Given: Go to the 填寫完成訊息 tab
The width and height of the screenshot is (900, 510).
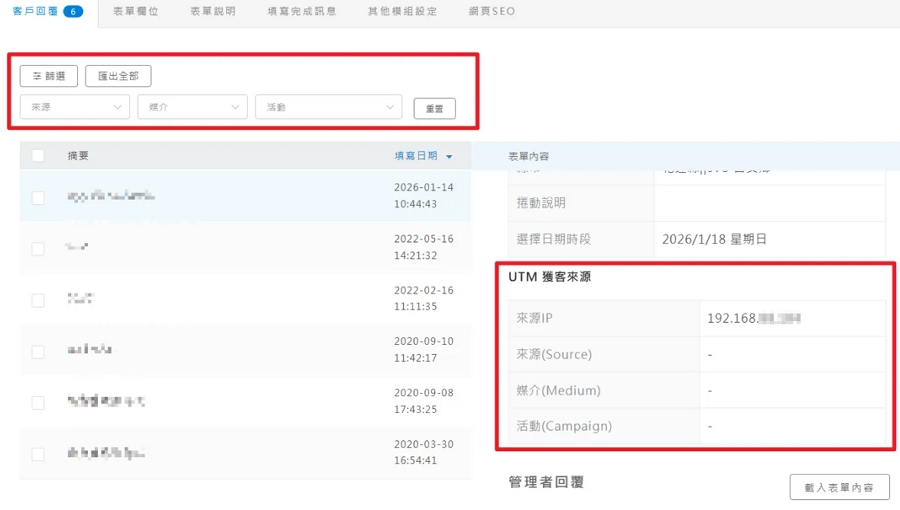Looking at the screenshot, I should click(x=302, y=11).
